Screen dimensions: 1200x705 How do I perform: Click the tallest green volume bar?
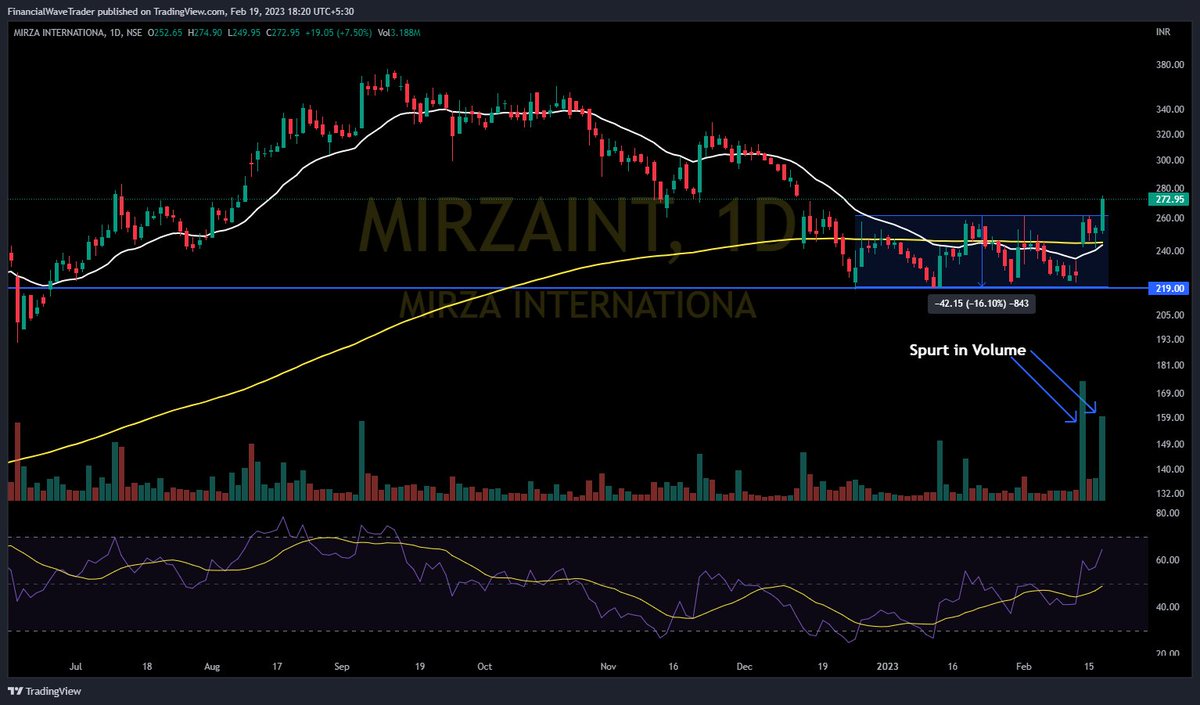pos(1083,440)
